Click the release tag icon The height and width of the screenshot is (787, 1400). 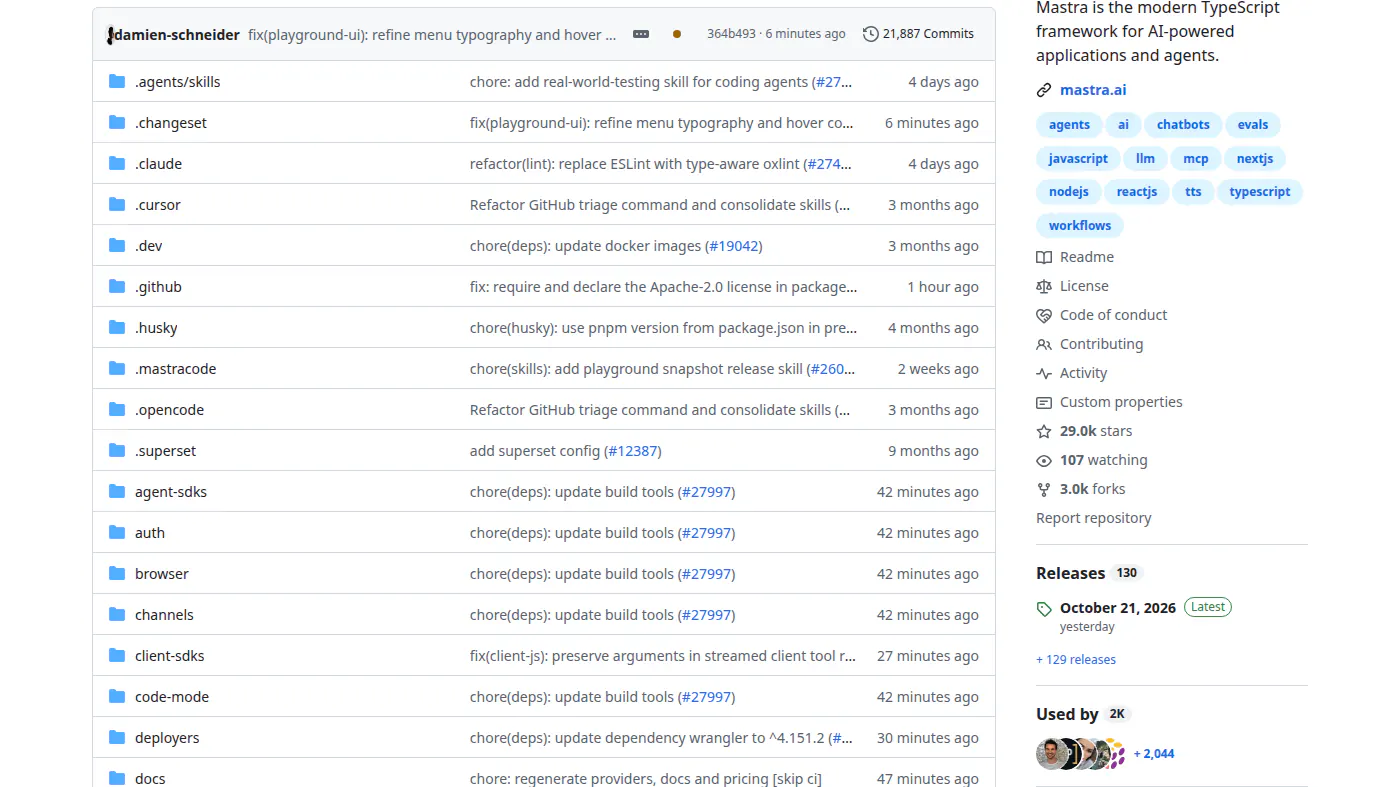(1044, 608)
